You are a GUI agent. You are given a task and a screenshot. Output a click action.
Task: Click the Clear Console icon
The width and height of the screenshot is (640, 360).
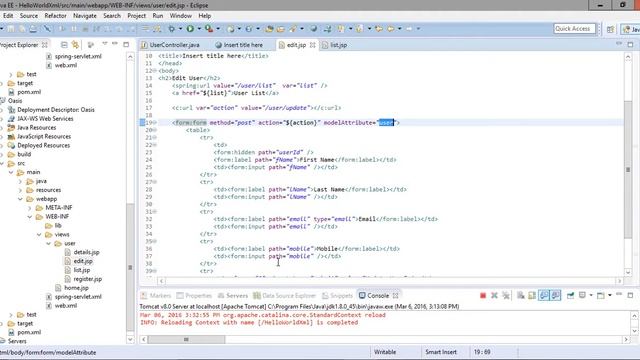521,295
